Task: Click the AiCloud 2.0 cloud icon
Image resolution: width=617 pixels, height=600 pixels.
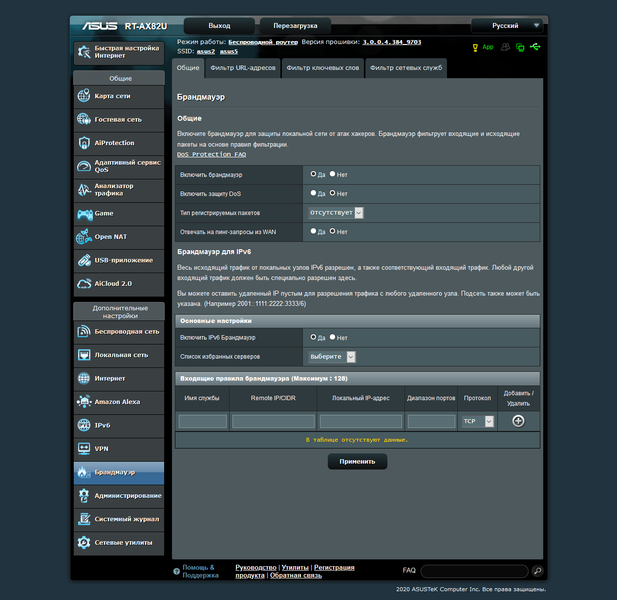Action: (84, 284)
